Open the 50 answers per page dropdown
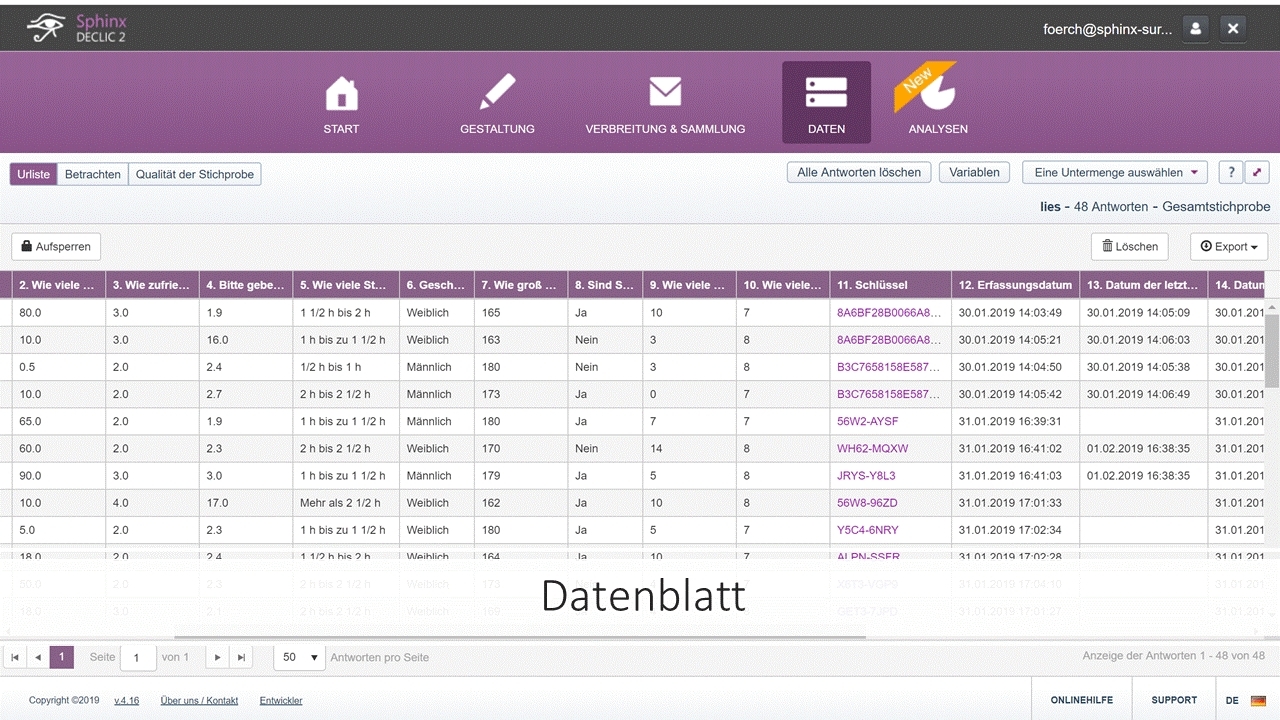 (x=300, y=657)
